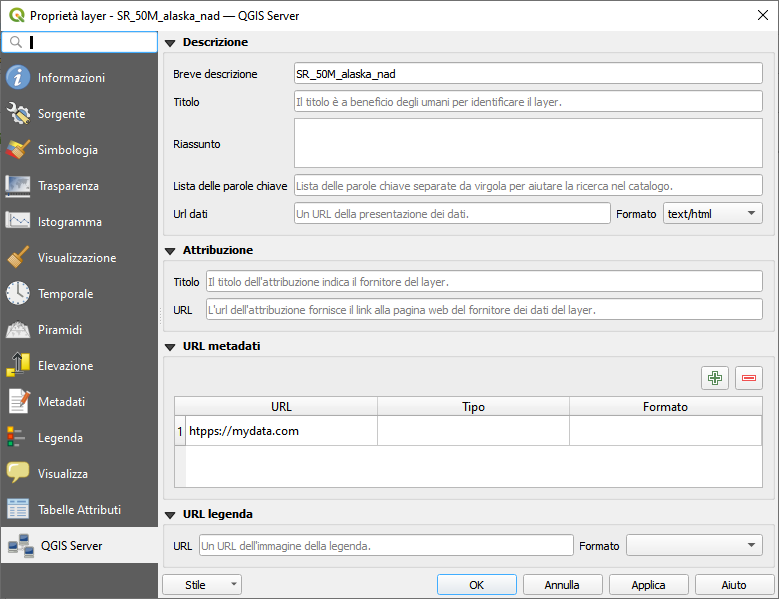This screenshot has width=779, height=599.
Task: Open help with the Aiuto button
Action: tap(734, 585)
